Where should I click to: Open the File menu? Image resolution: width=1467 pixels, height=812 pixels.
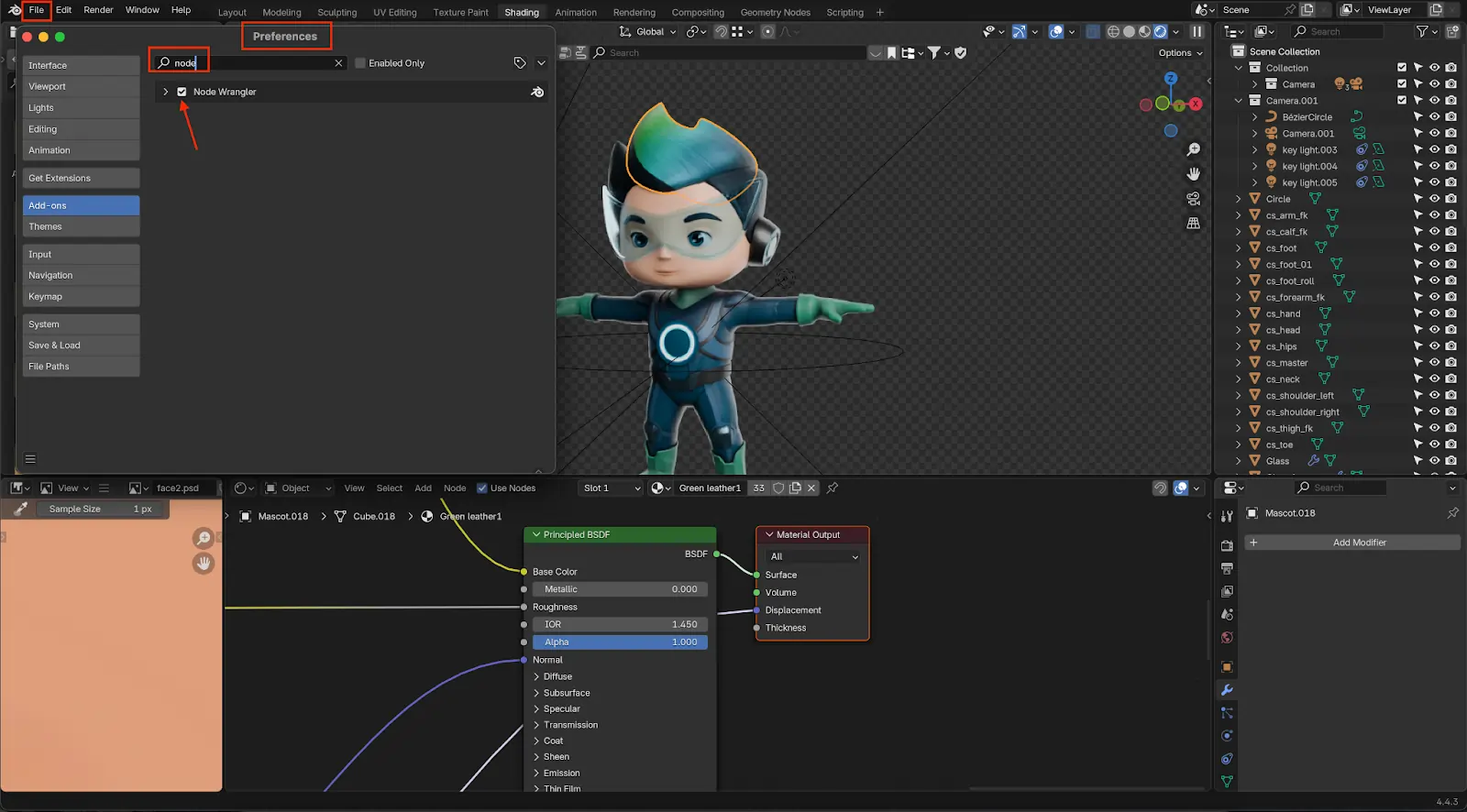[x=37, y=10]
